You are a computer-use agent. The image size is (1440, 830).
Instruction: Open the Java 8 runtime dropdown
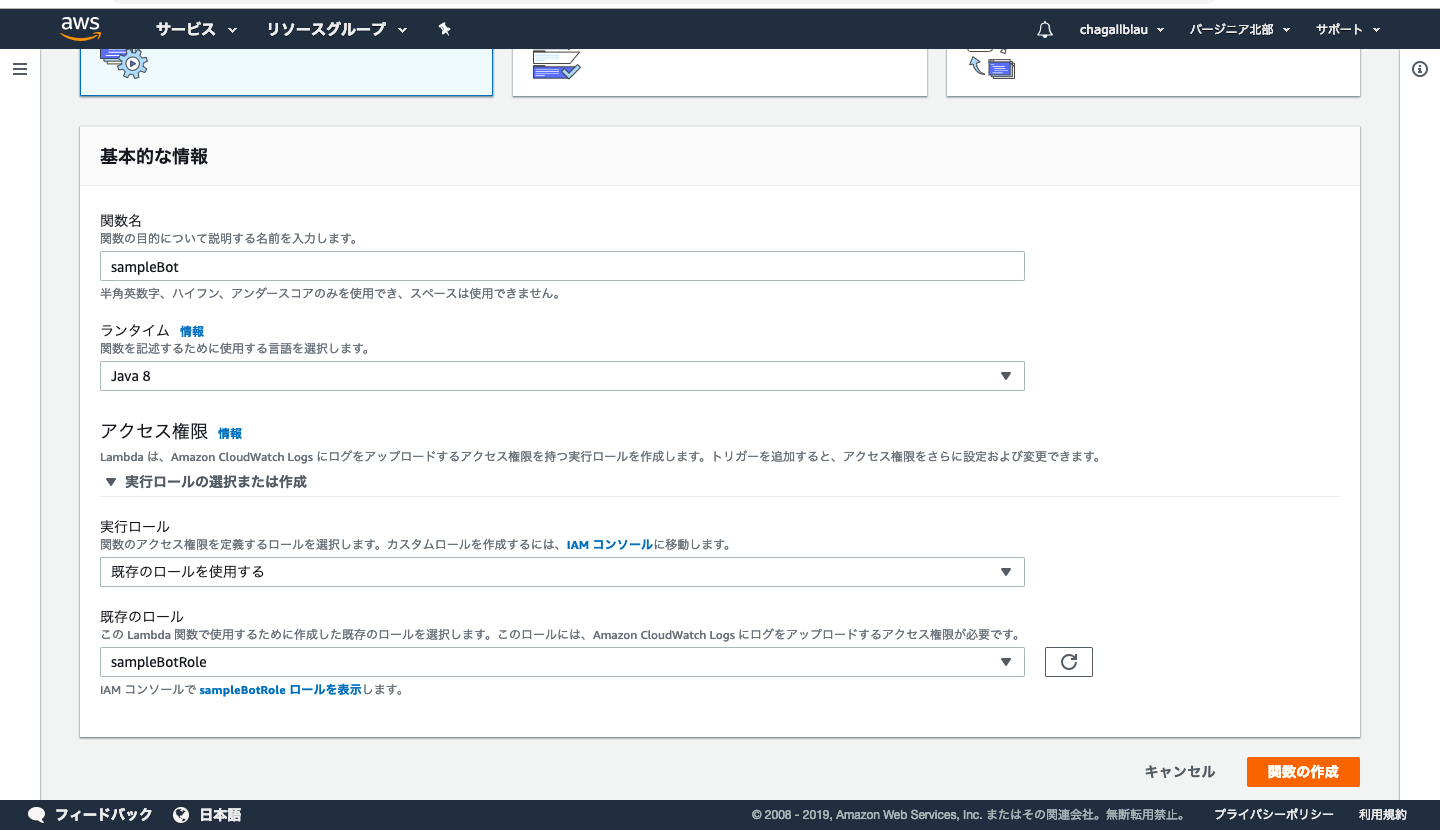coord(562,376)
